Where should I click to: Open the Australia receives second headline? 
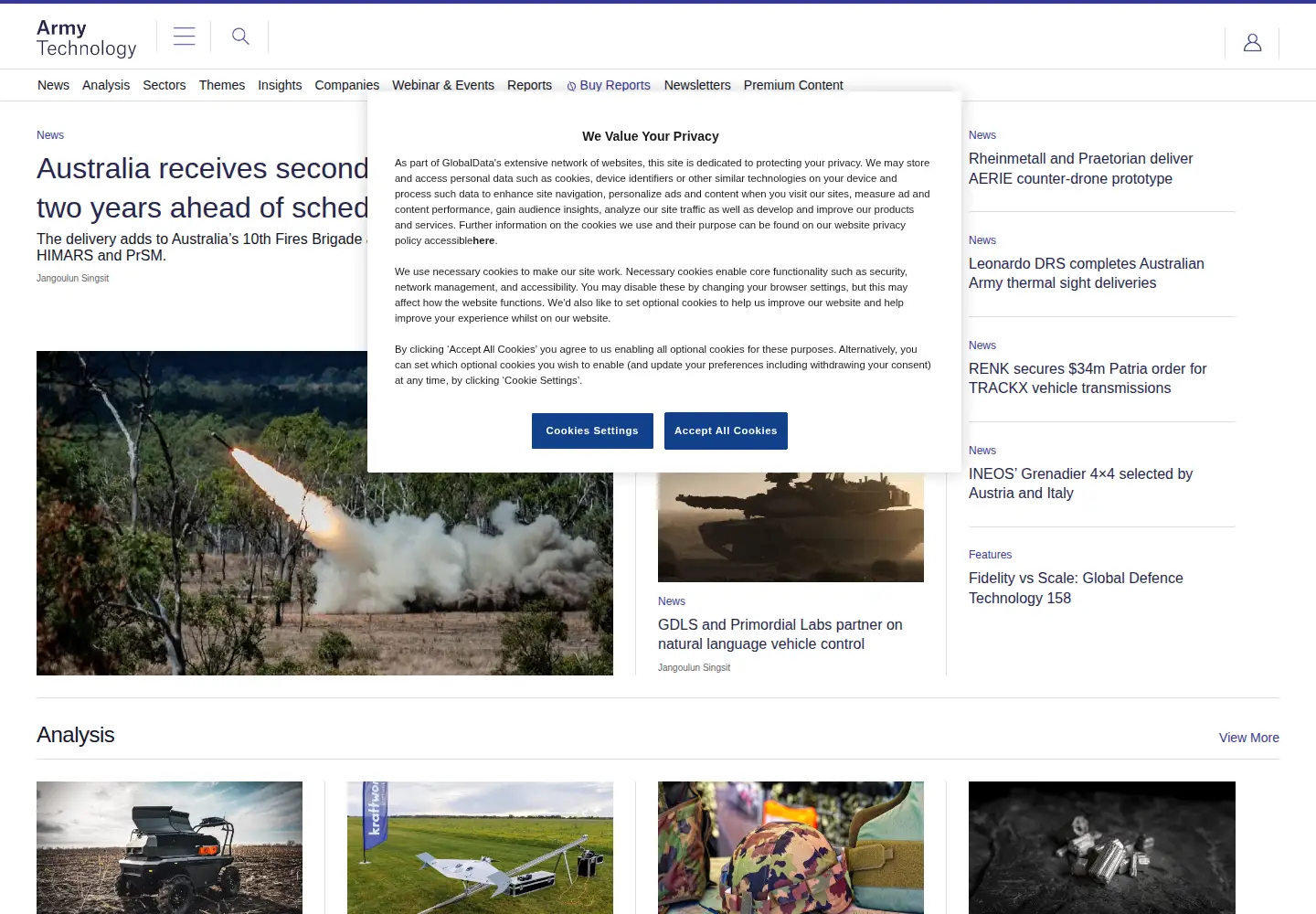pyautogui.click(x=202, y=188)
